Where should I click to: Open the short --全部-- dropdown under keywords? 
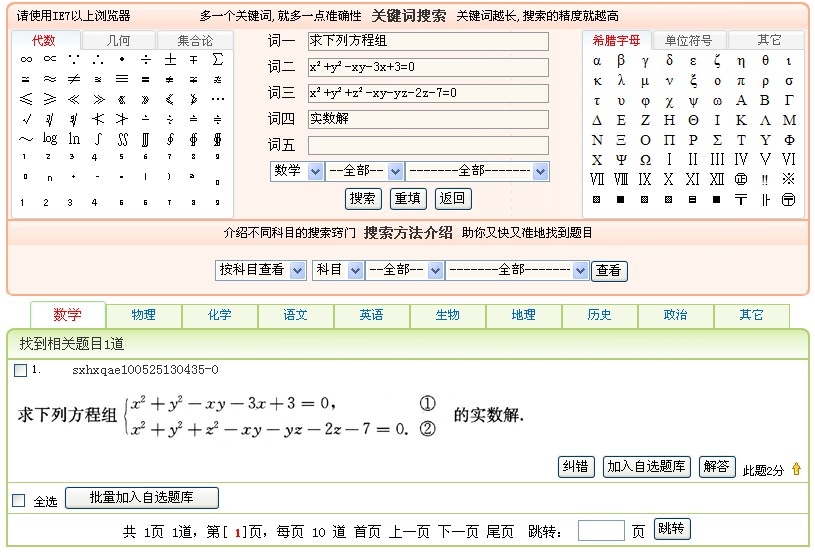364,171
